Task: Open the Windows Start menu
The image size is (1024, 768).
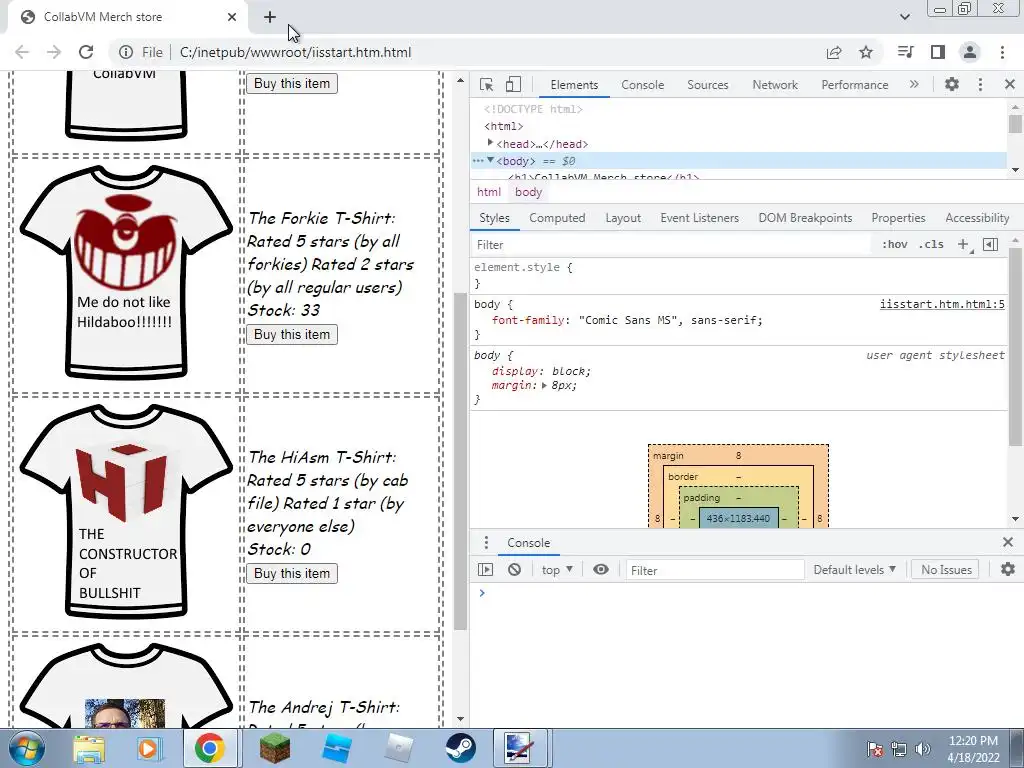Action: [x=27, y=748]
